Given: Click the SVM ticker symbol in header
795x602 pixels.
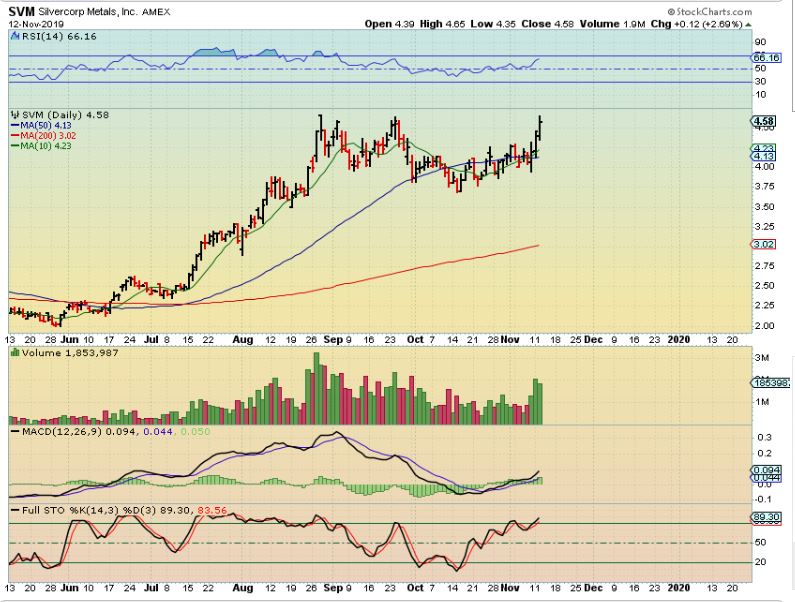Looking at the screenshot, I should click(x=21, y=12).
